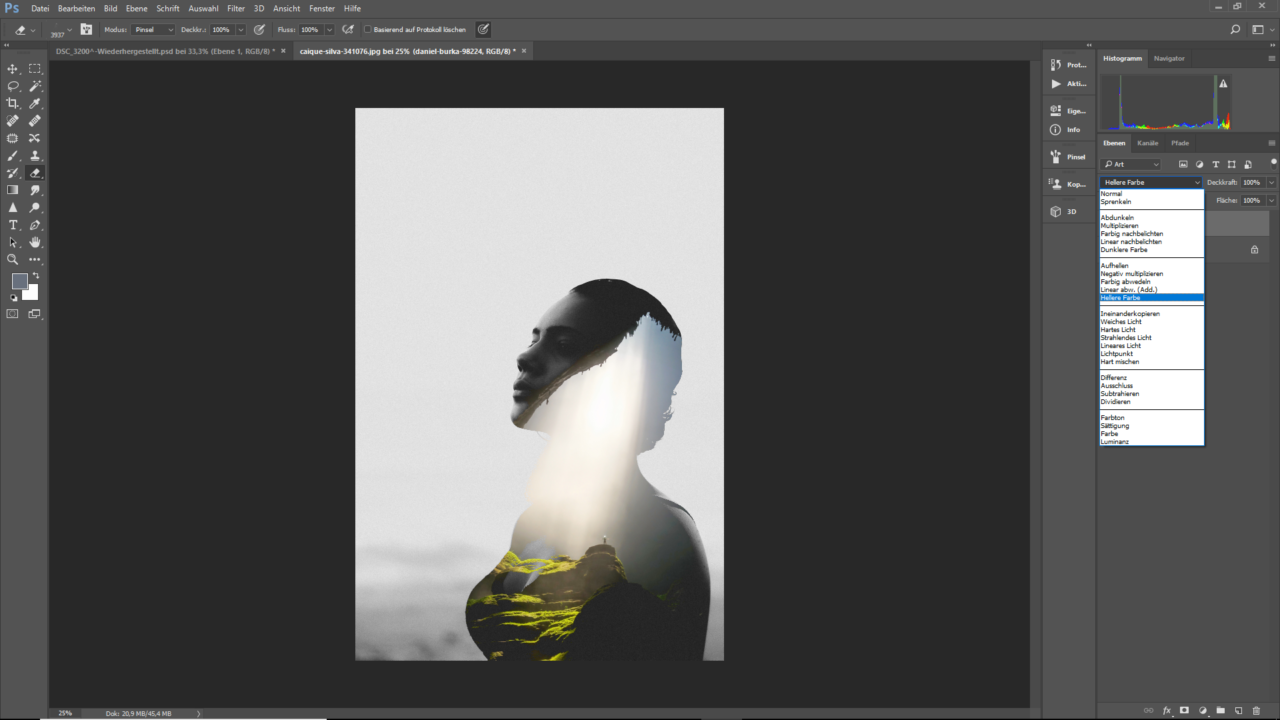Select the Eyedropper tool
This screenshot has width=1280, height=720.
coord(35,103)
